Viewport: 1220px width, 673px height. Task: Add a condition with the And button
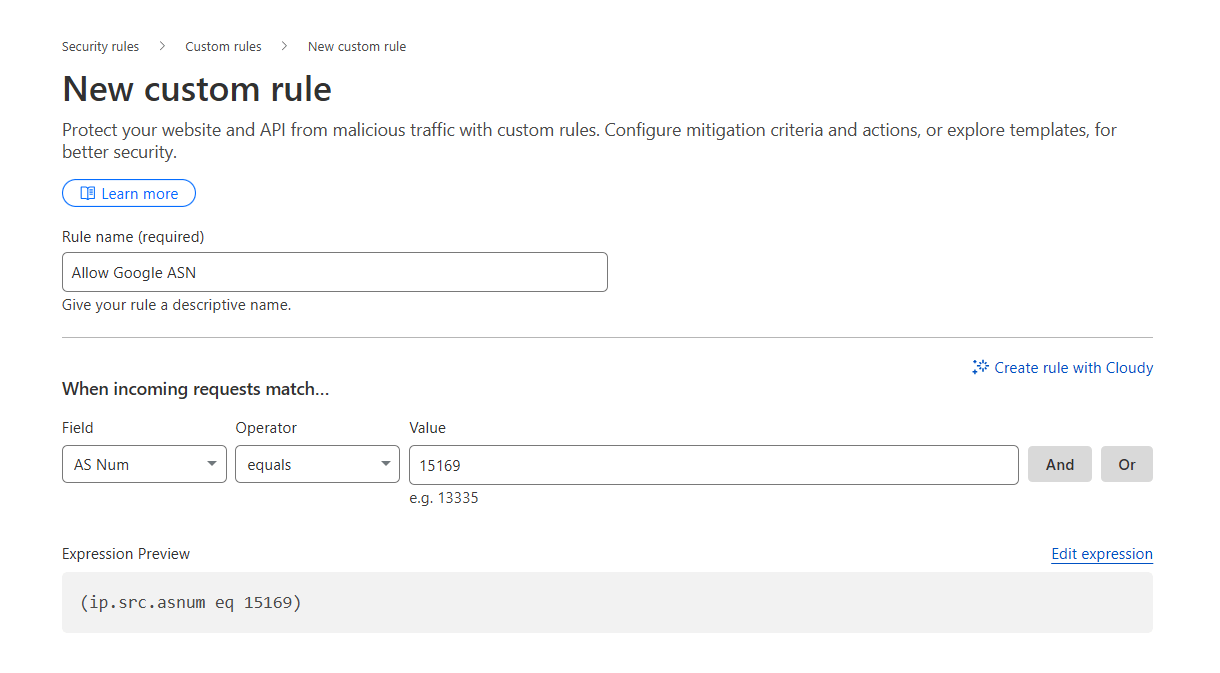[x=1059, y=464]
